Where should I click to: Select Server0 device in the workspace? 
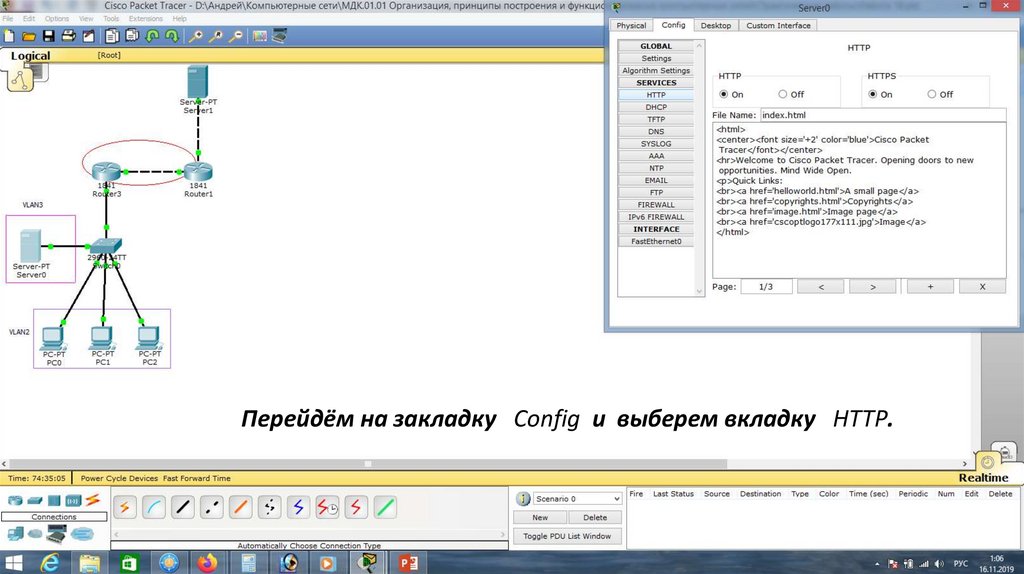tap(31, 246)
